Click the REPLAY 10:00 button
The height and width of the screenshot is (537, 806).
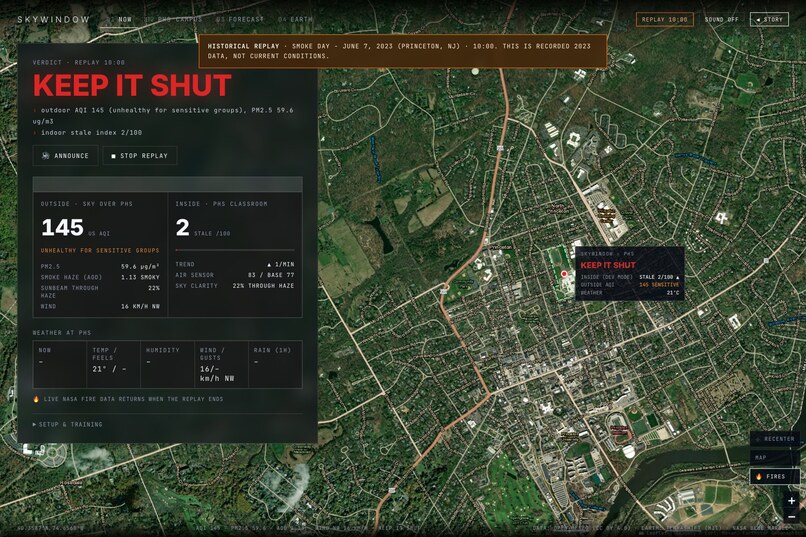665,20
